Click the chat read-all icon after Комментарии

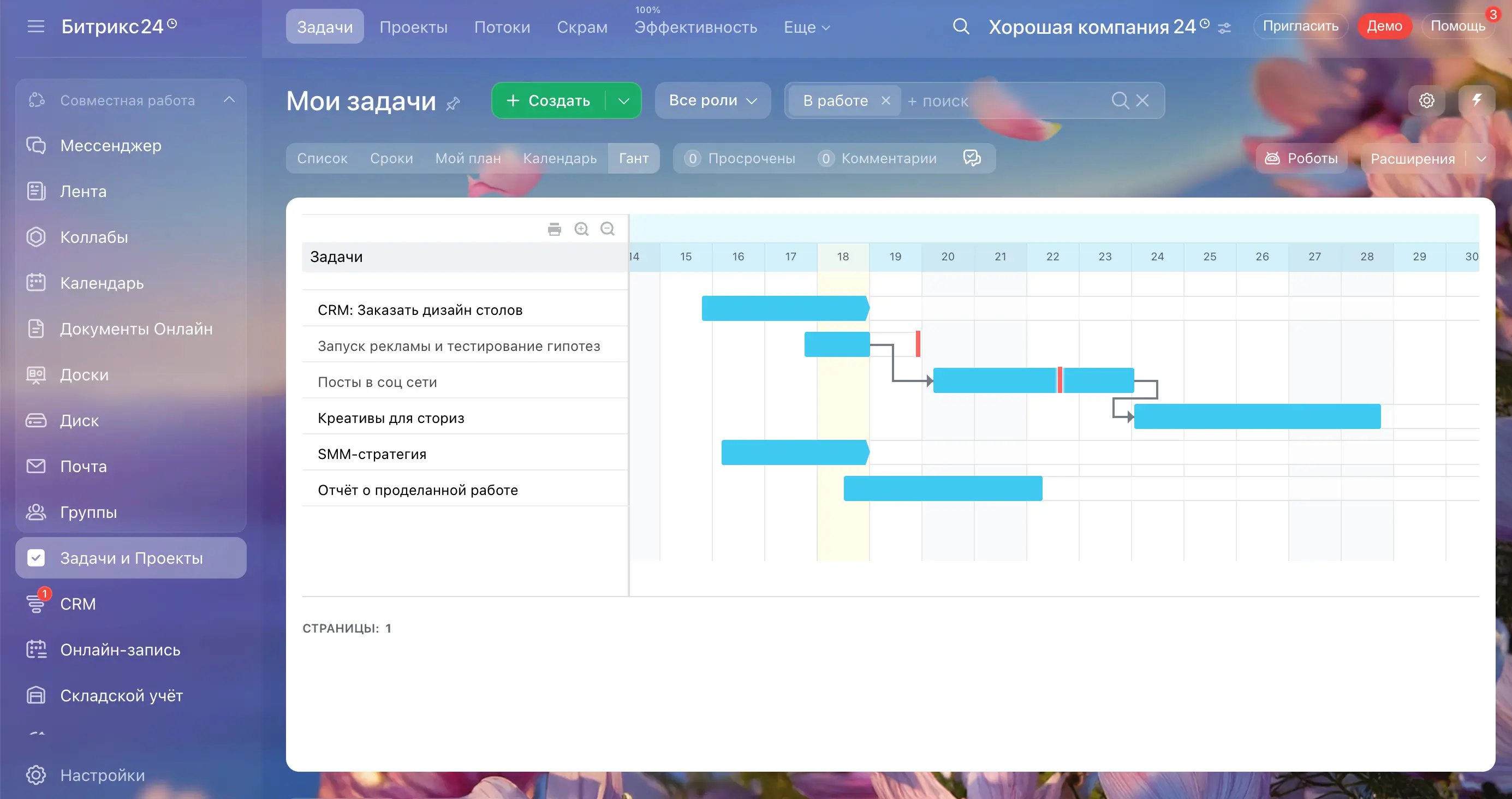[972, 158]
